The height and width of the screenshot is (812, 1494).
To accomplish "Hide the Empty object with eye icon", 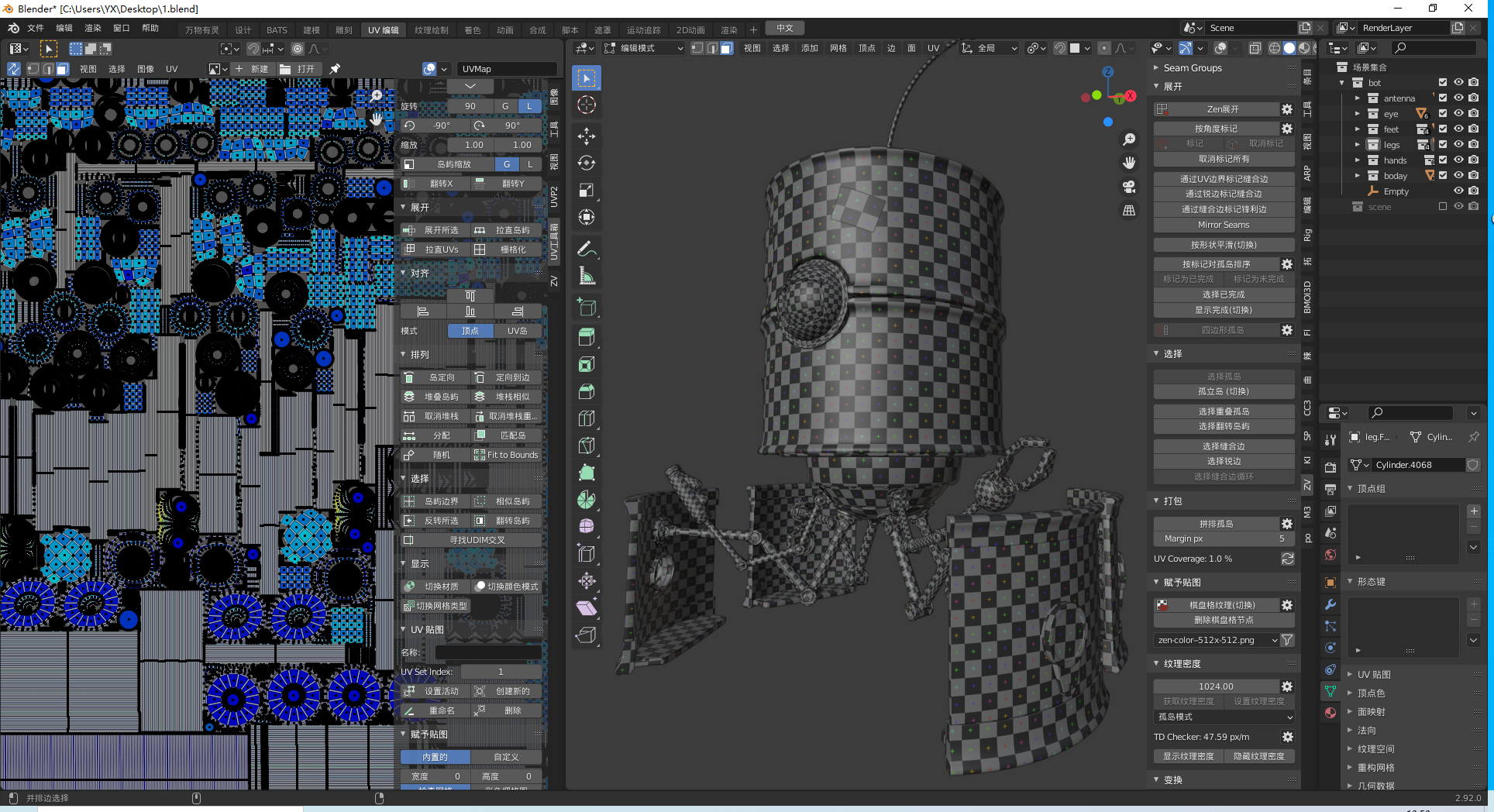I will click(1458, 191).
